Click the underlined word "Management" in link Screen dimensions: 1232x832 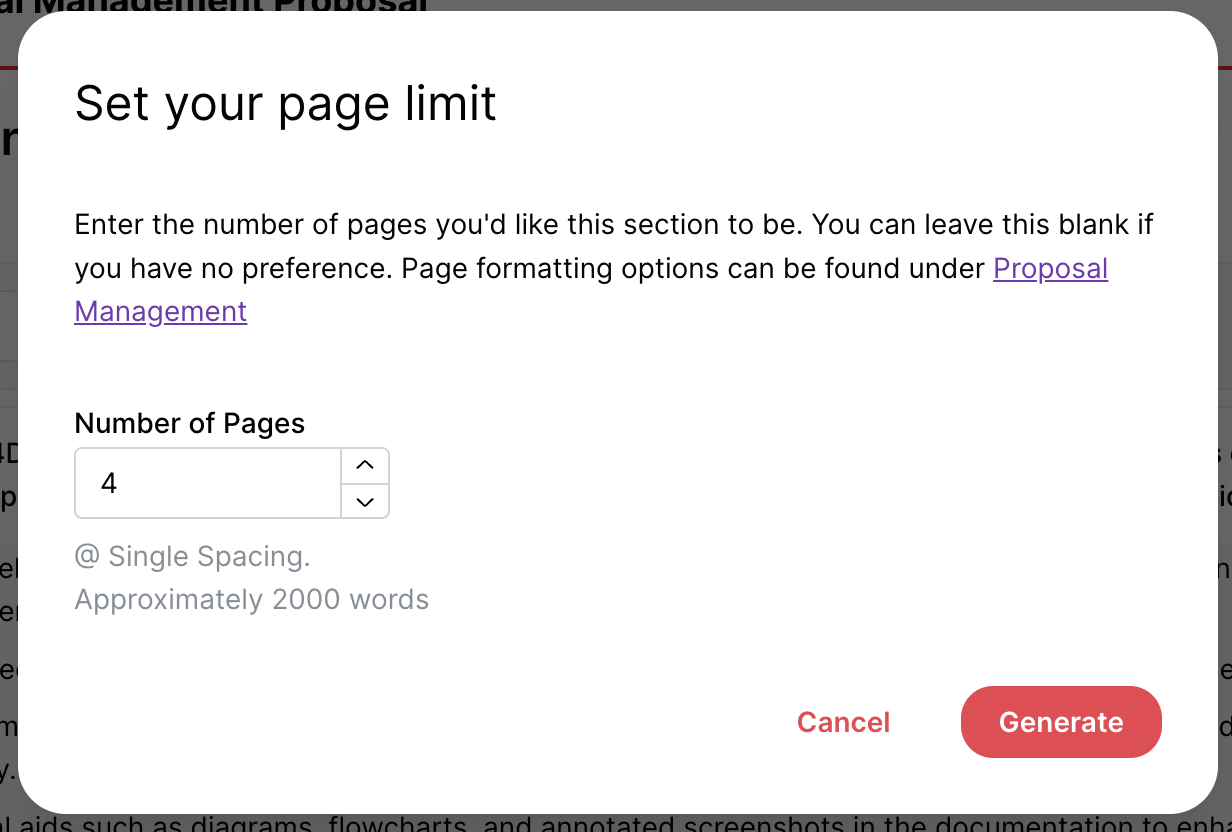tap(161, 311)
